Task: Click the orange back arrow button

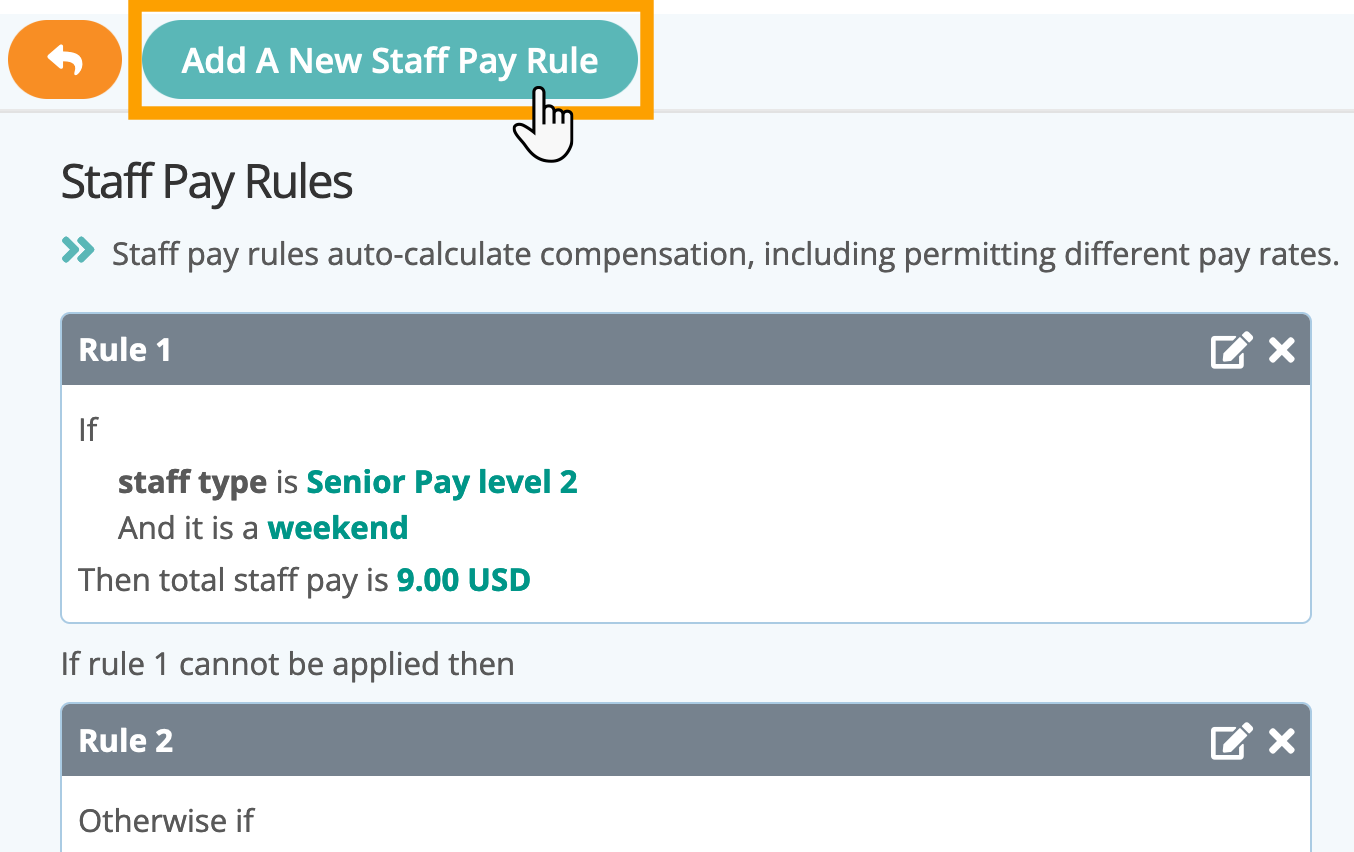Action: click(65, 60)
